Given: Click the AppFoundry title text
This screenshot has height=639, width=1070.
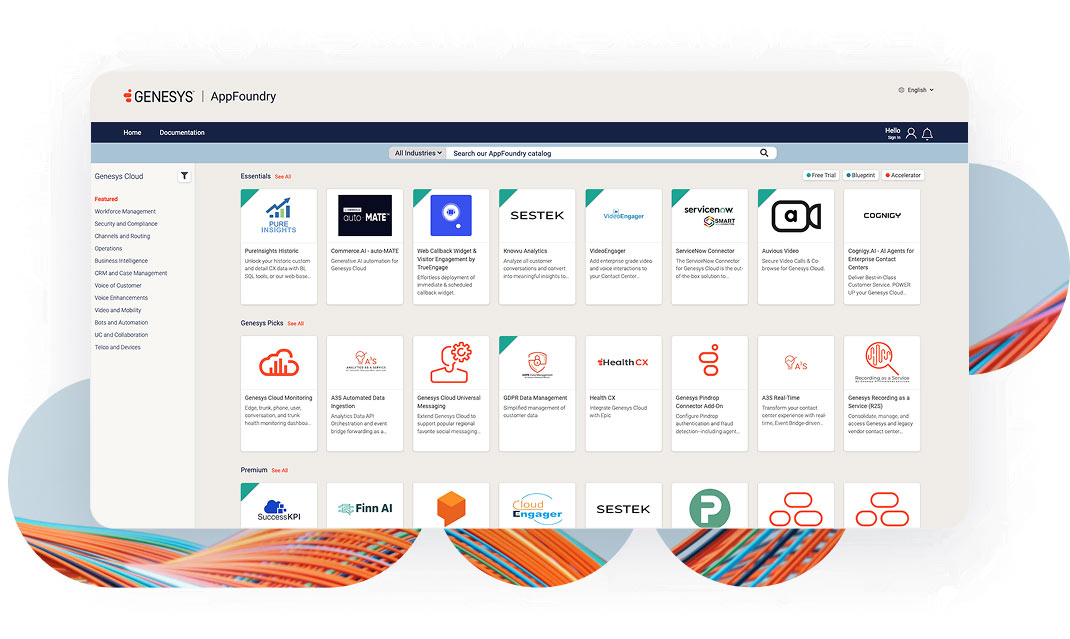Looking at the screenshot, I should (x=243, y=96).
